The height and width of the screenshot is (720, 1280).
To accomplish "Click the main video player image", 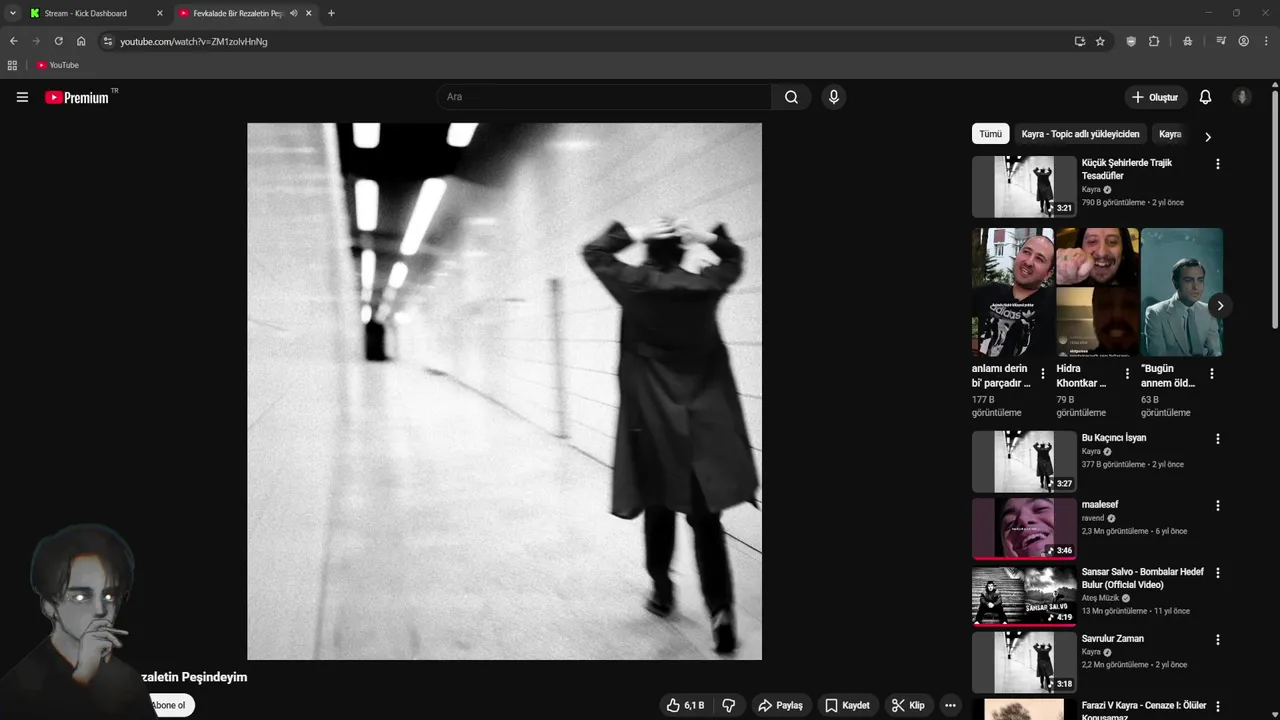I will (x=504, y=391).
